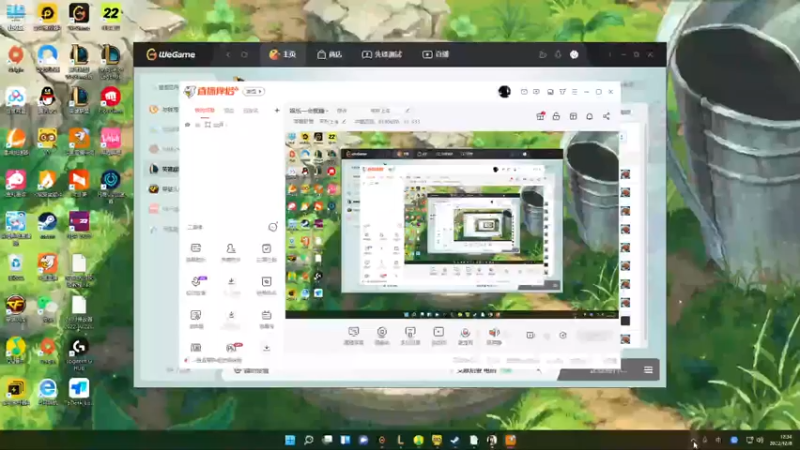The width and height of the screenshot is (800, 450).
Task: Click settings gear icon beside start button
Action: click(563, 335)
